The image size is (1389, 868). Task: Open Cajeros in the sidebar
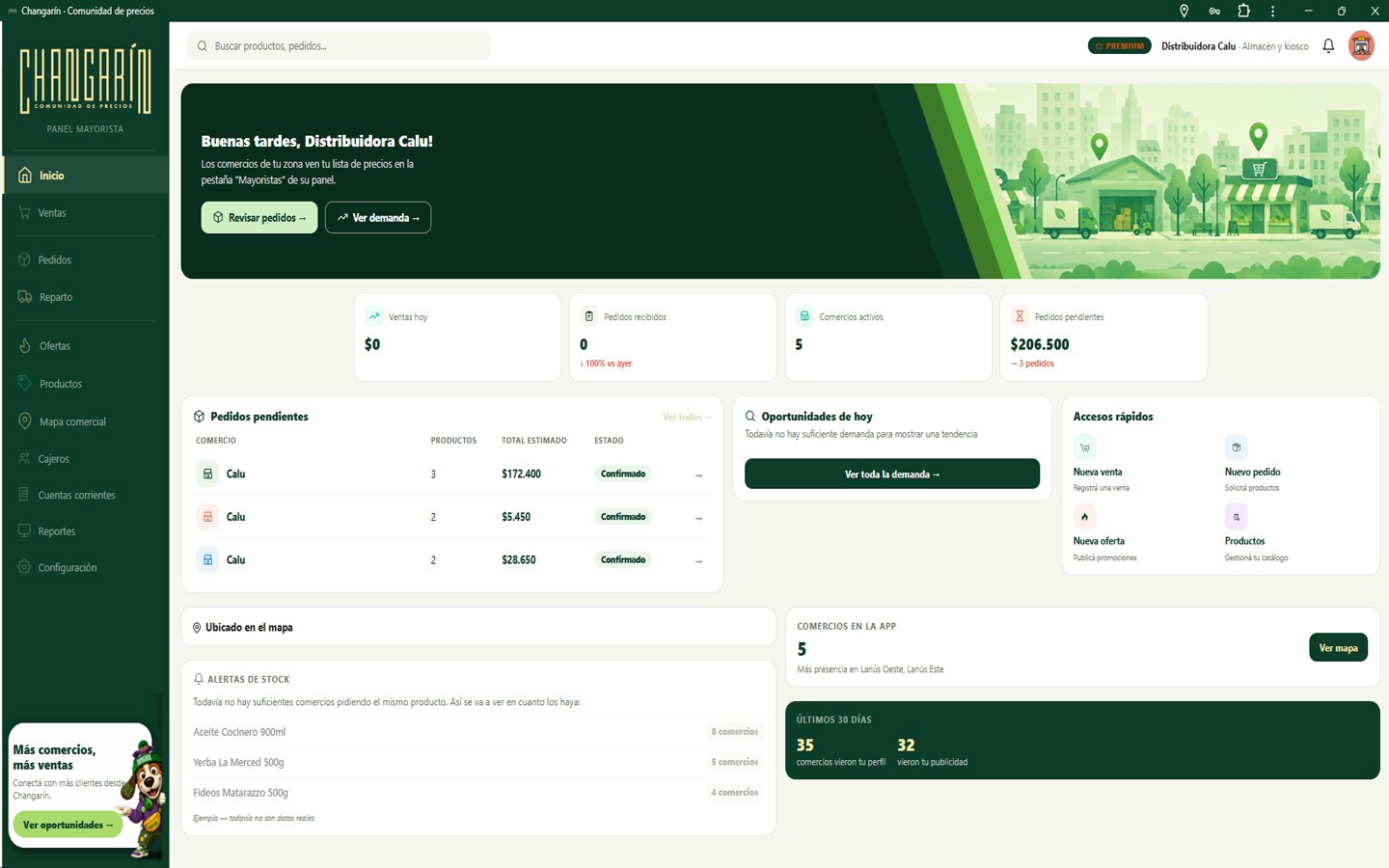(x=86, y=459)
